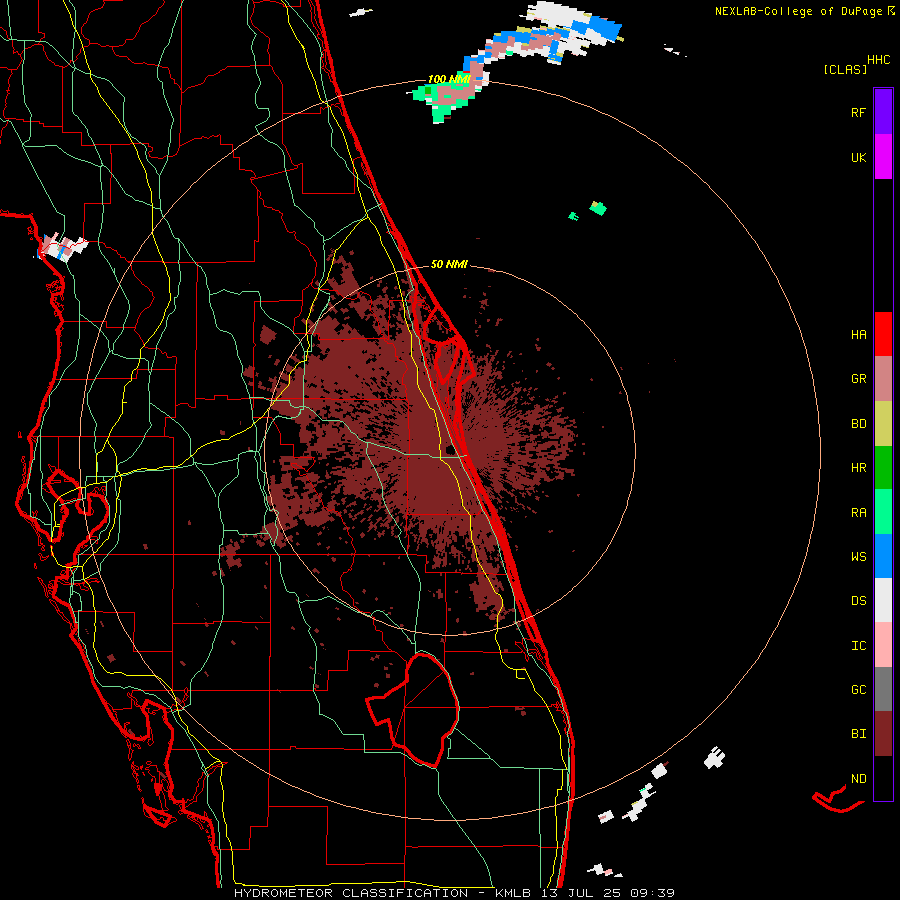Viewport: 900px width, 900px height.
Task: Click the RF legend label
Action: (x=858, y=112)
